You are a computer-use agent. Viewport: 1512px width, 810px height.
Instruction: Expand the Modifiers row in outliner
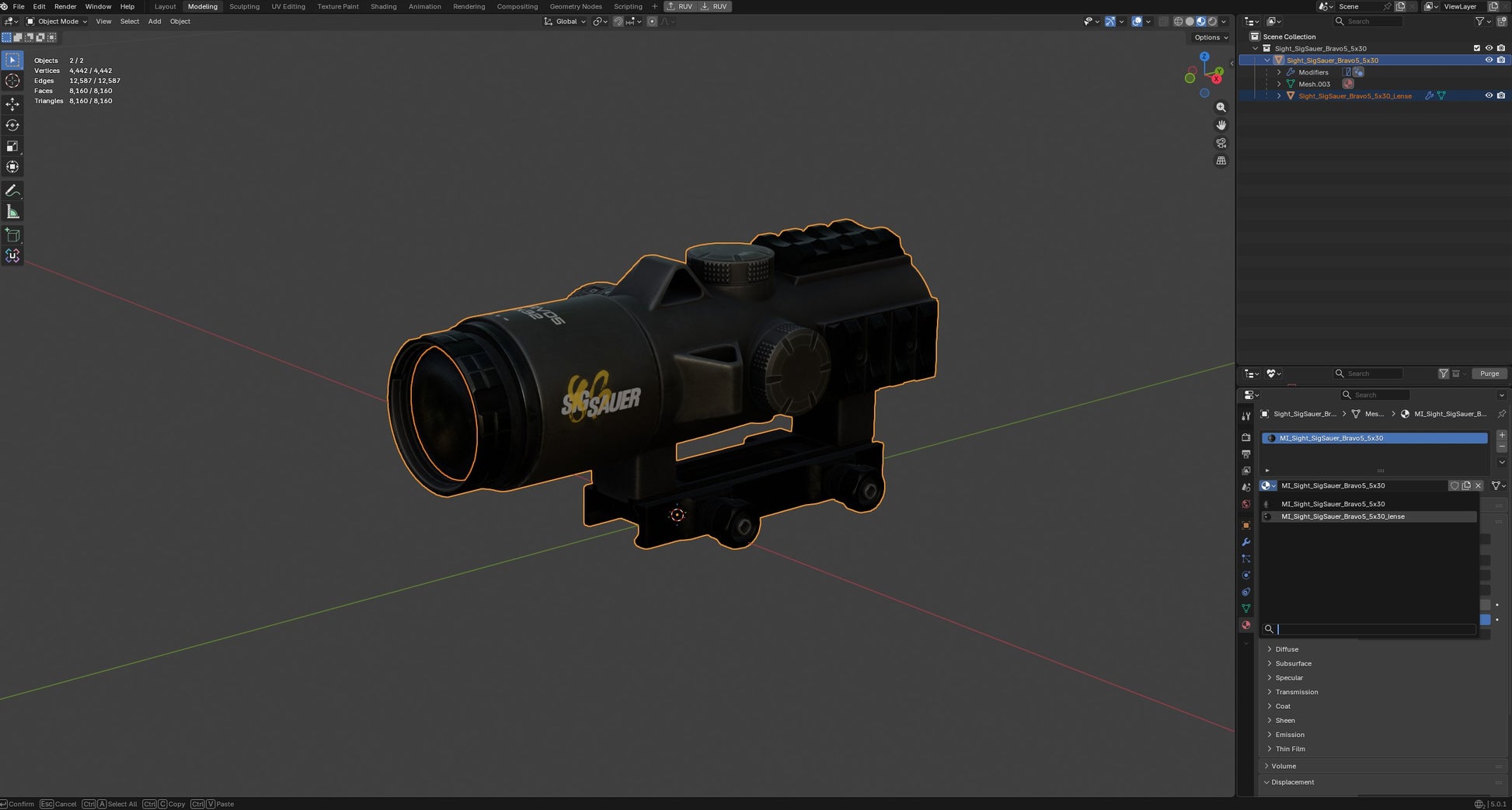pos(1279,72)
